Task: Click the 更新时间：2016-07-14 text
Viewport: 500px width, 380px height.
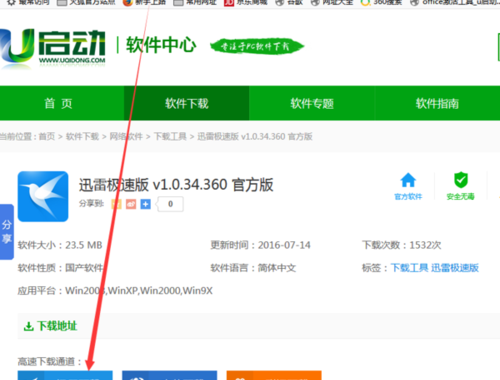Action: coord(260,245)
